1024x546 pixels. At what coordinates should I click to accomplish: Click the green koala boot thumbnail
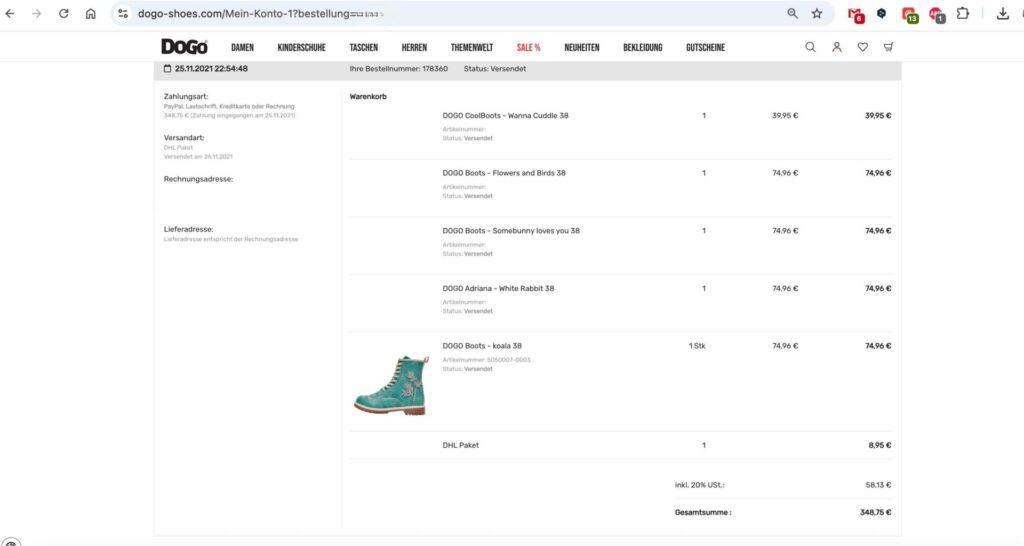click(392, 385)
